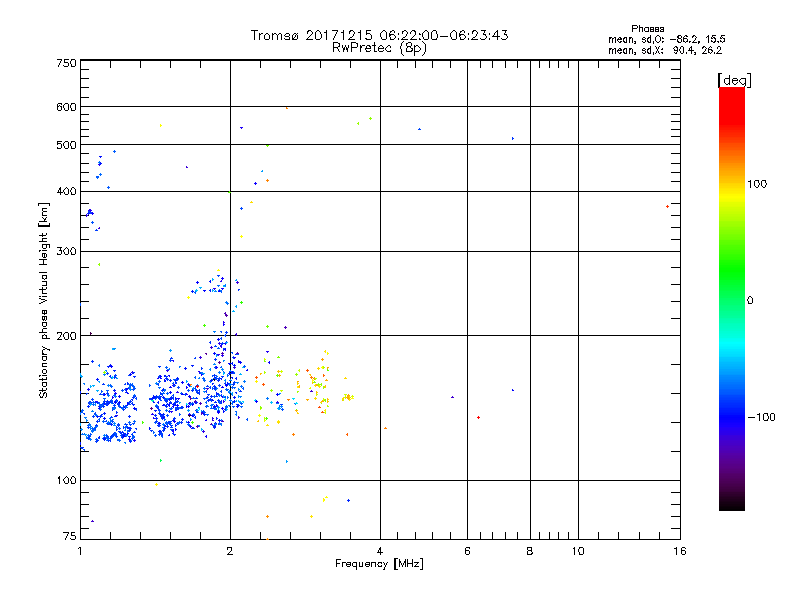This screenshot has width=800, height=600.
Task: Select the 'mean, sd,O: -86.2, 15.5' line
Action: (x=666, y=39)
